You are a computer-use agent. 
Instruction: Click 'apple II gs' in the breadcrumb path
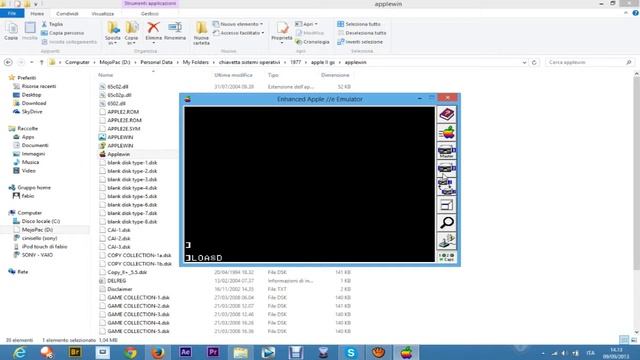[322, 62]
